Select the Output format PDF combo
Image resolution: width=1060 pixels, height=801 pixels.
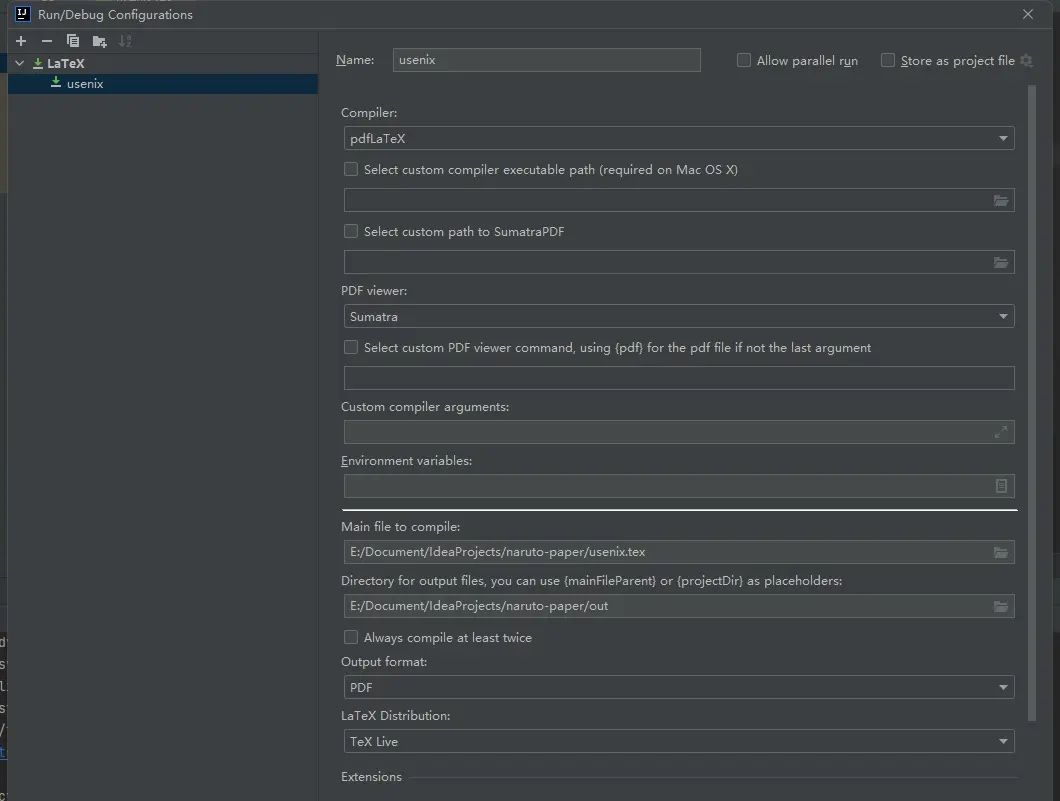coord(1002,687)
